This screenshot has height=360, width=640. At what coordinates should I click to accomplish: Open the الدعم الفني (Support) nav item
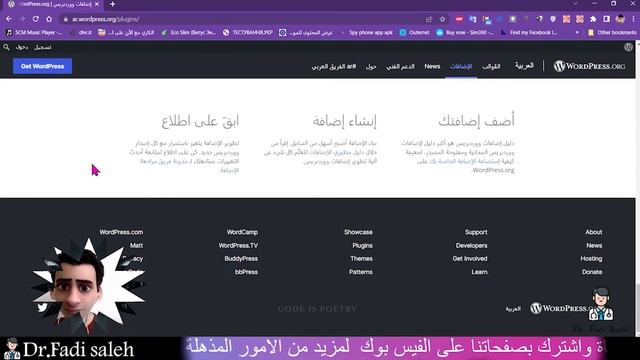[x=400, y=66]
